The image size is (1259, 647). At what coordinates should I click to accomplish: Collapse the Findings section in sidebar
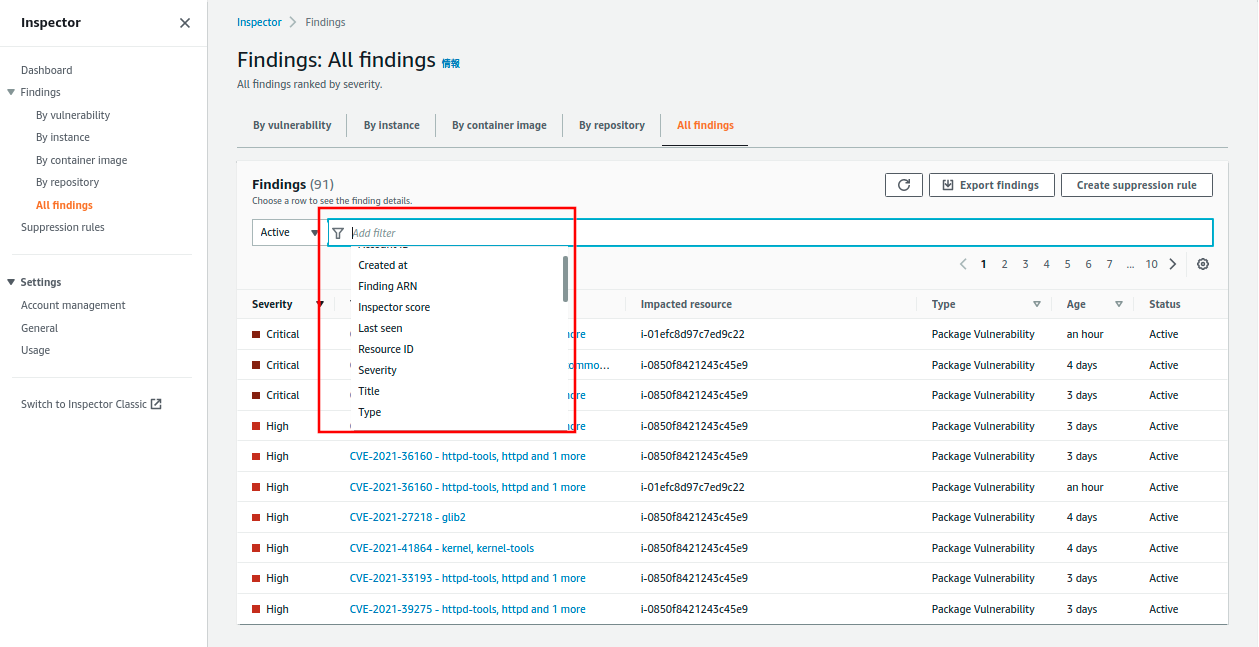[11, 92]
